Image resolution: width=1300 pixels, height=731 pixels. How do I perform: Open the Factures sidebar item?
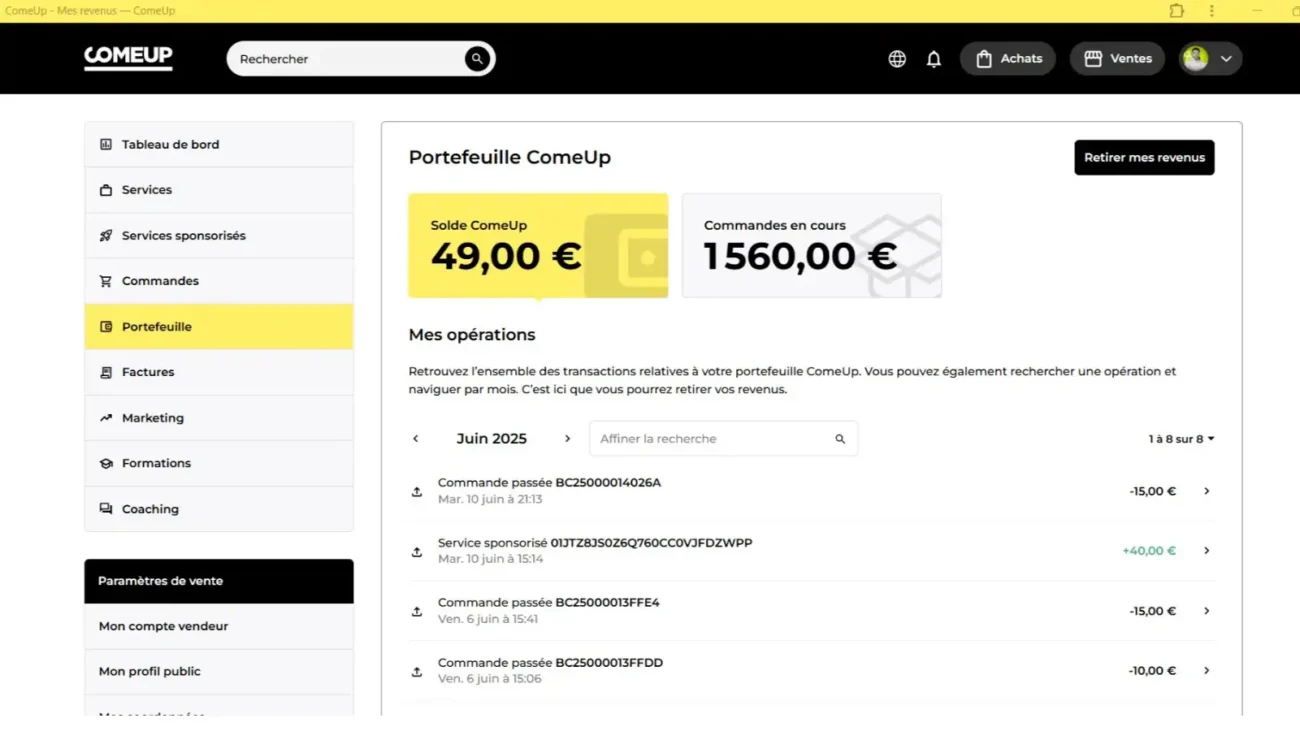pyautogui.click(x=148, y=372)
